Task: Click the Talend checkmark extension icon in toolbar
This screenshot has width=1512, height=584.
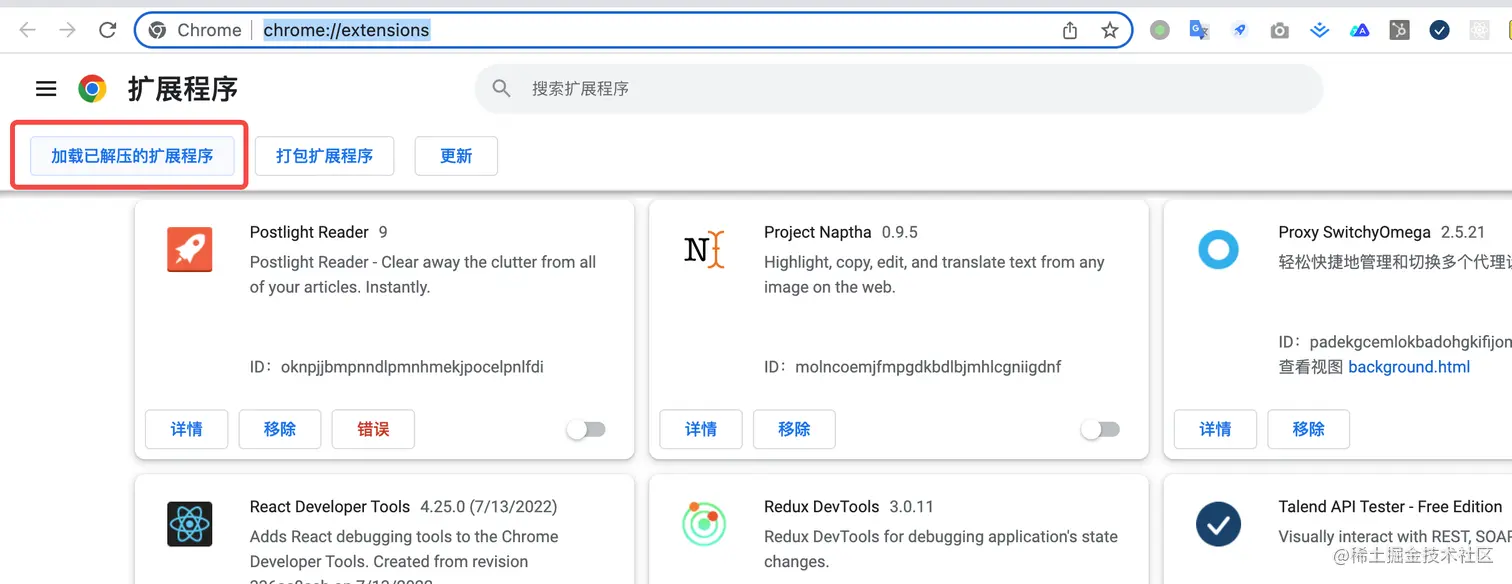Action: (x=1440, y=30)
